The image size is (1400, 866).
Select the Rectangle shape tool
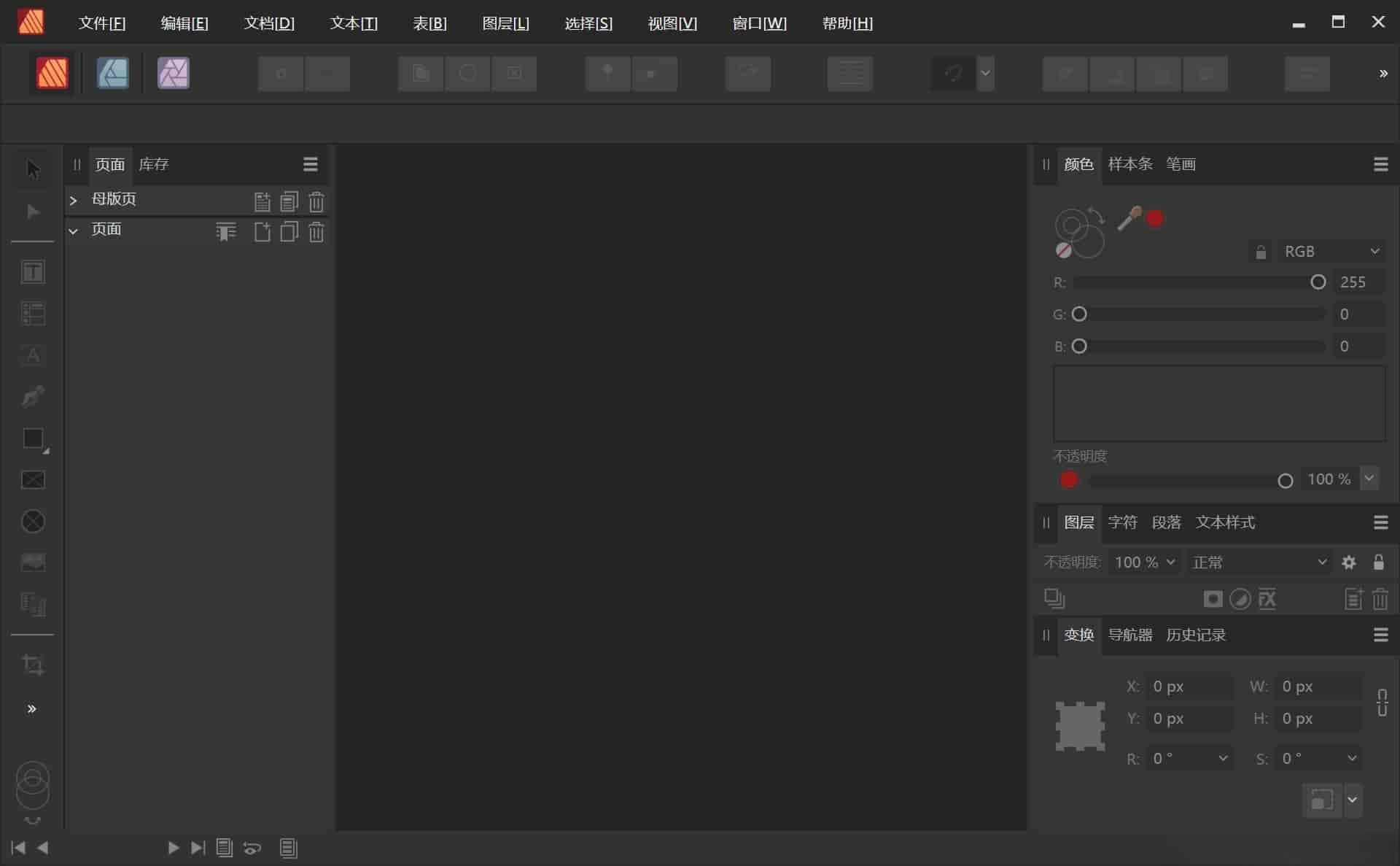[x=33, y=438]
